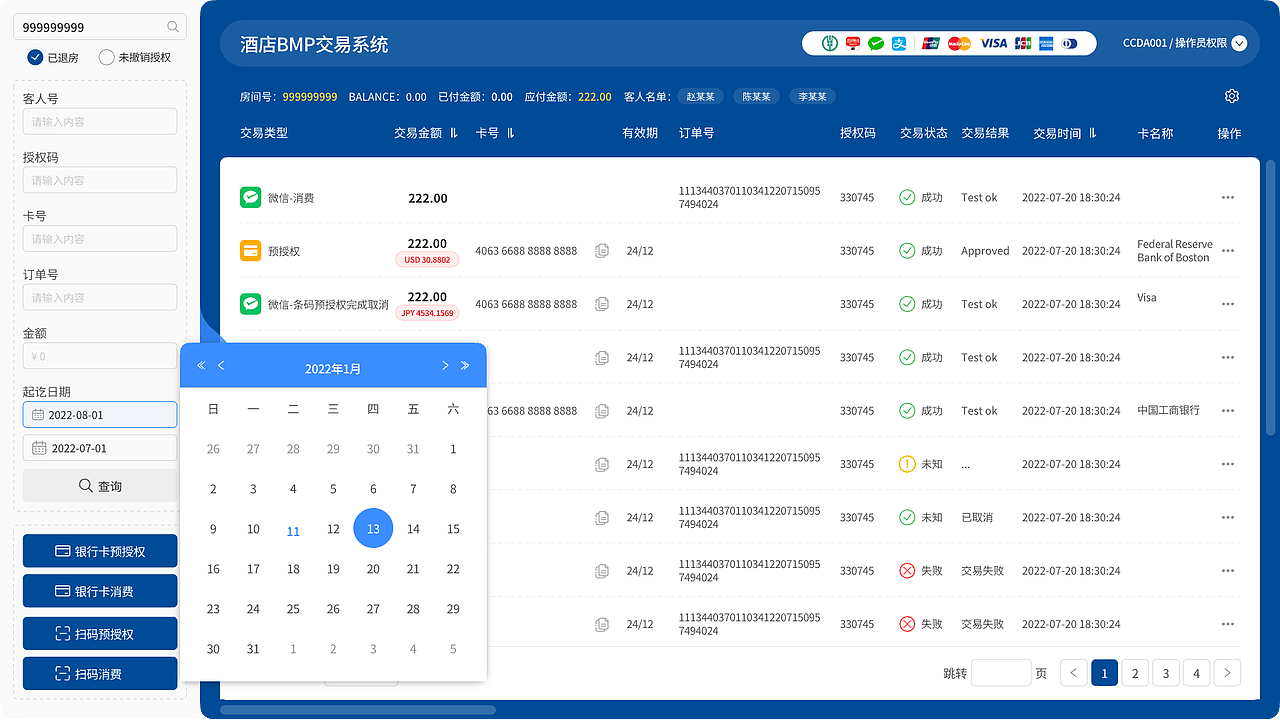Screen dimensions: 1280x720
Task: Select the WeChat Pay icon in the header
Action: (x=876, y=43)
